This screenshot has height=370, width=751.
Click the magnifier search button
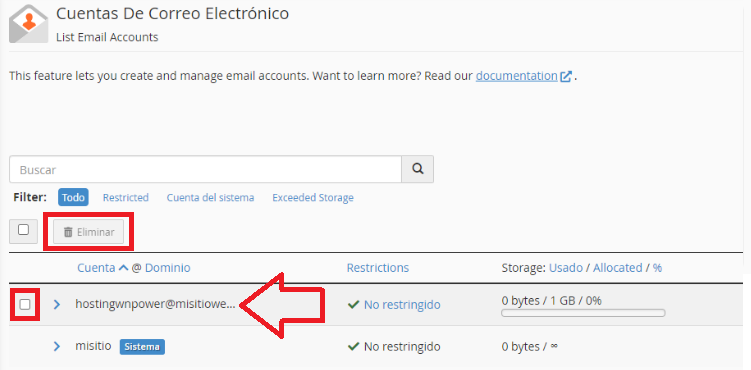418,169
